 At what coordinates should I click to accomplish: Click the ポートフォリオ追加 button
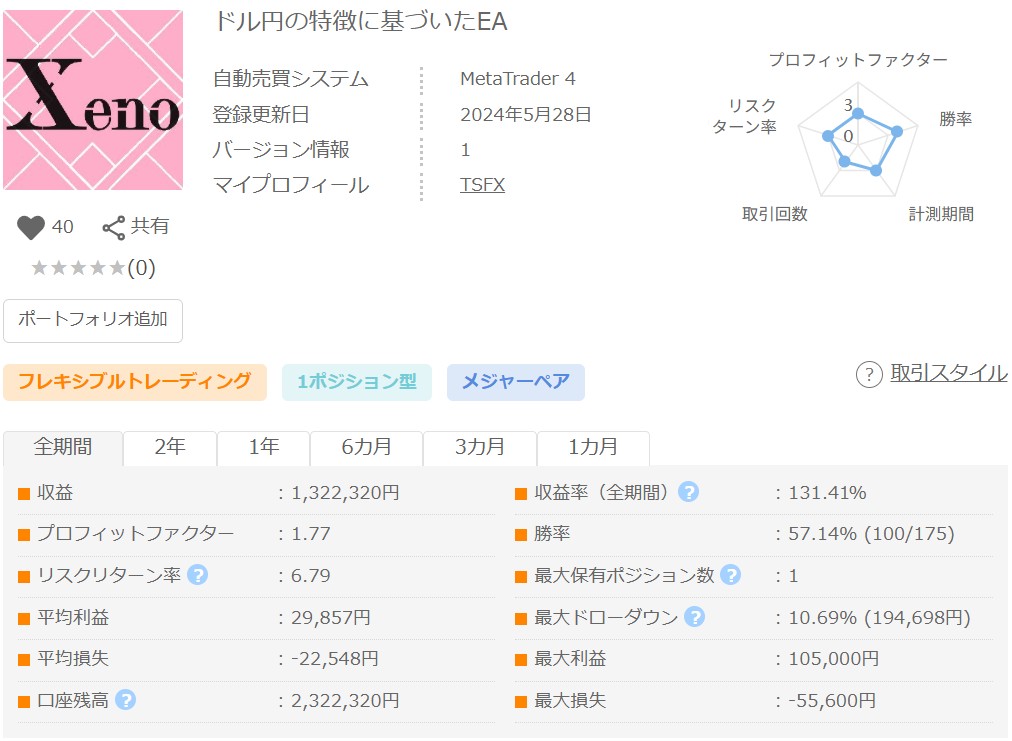point(93,320)
